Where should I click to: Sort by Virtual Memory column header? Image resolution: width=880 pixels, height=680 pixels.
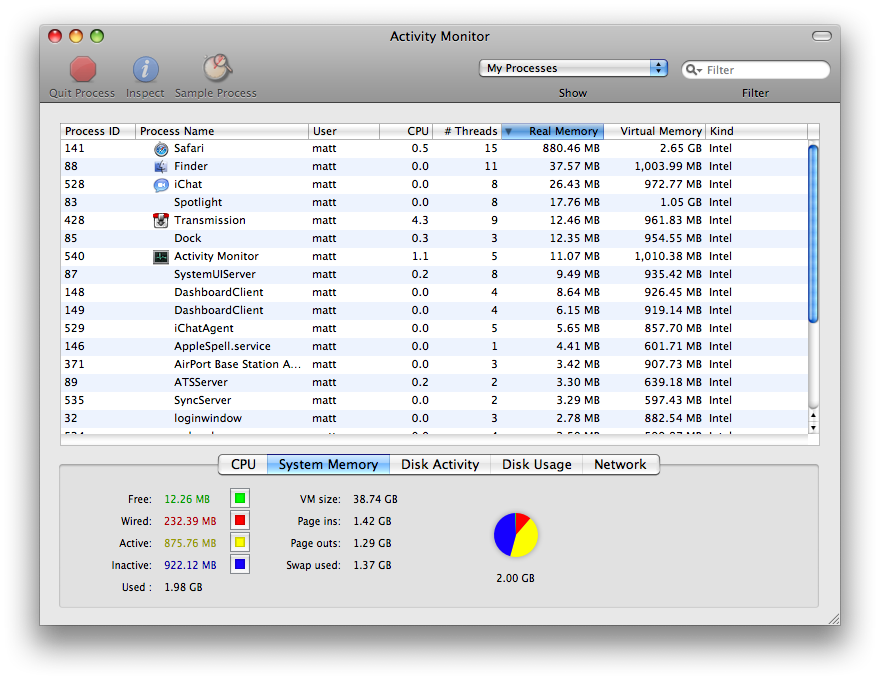(x=654, y=131)
